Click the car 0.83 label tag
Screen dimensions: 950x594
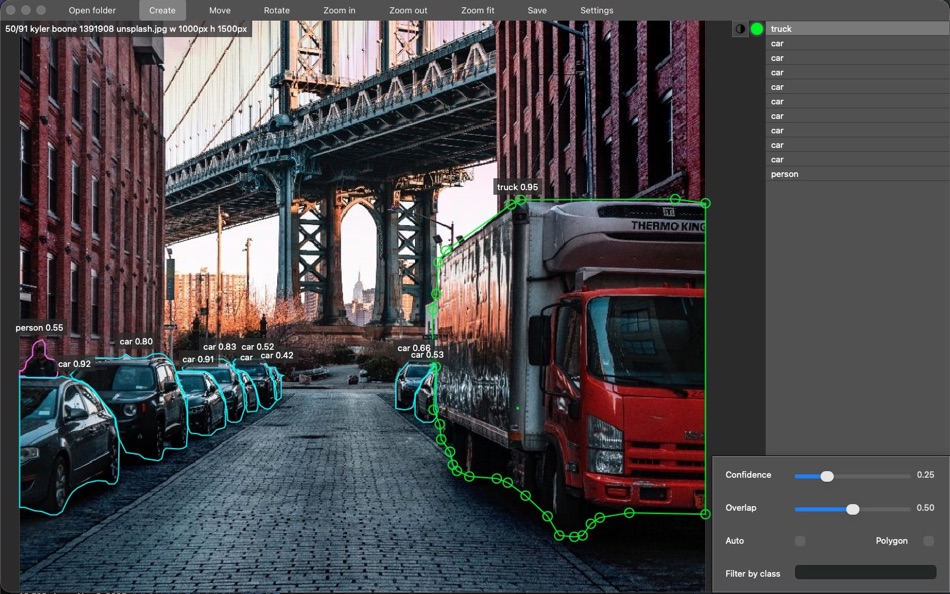coord(219,347)
